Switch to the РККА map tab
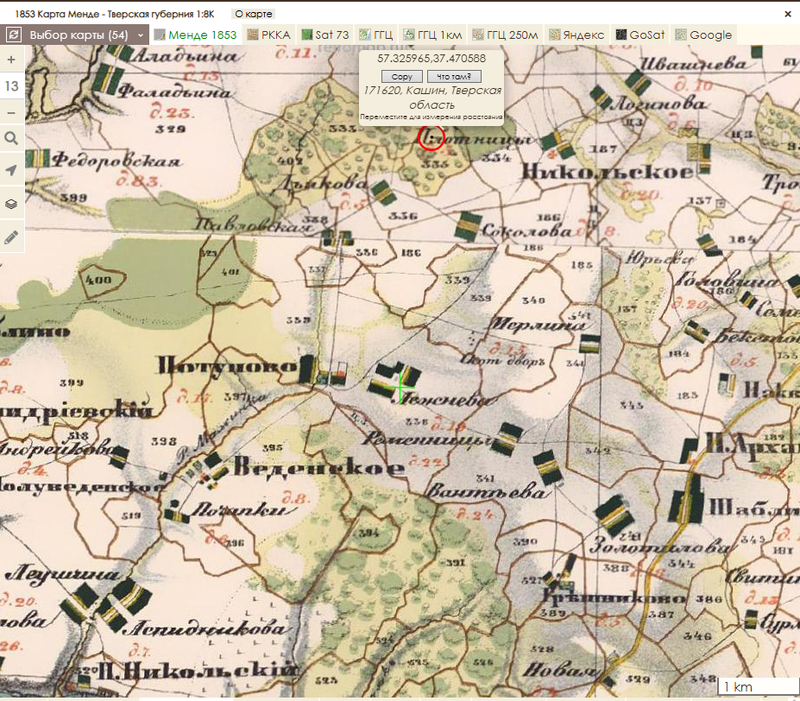Viewport: 800px width, 701px height. tap(269, 35)
